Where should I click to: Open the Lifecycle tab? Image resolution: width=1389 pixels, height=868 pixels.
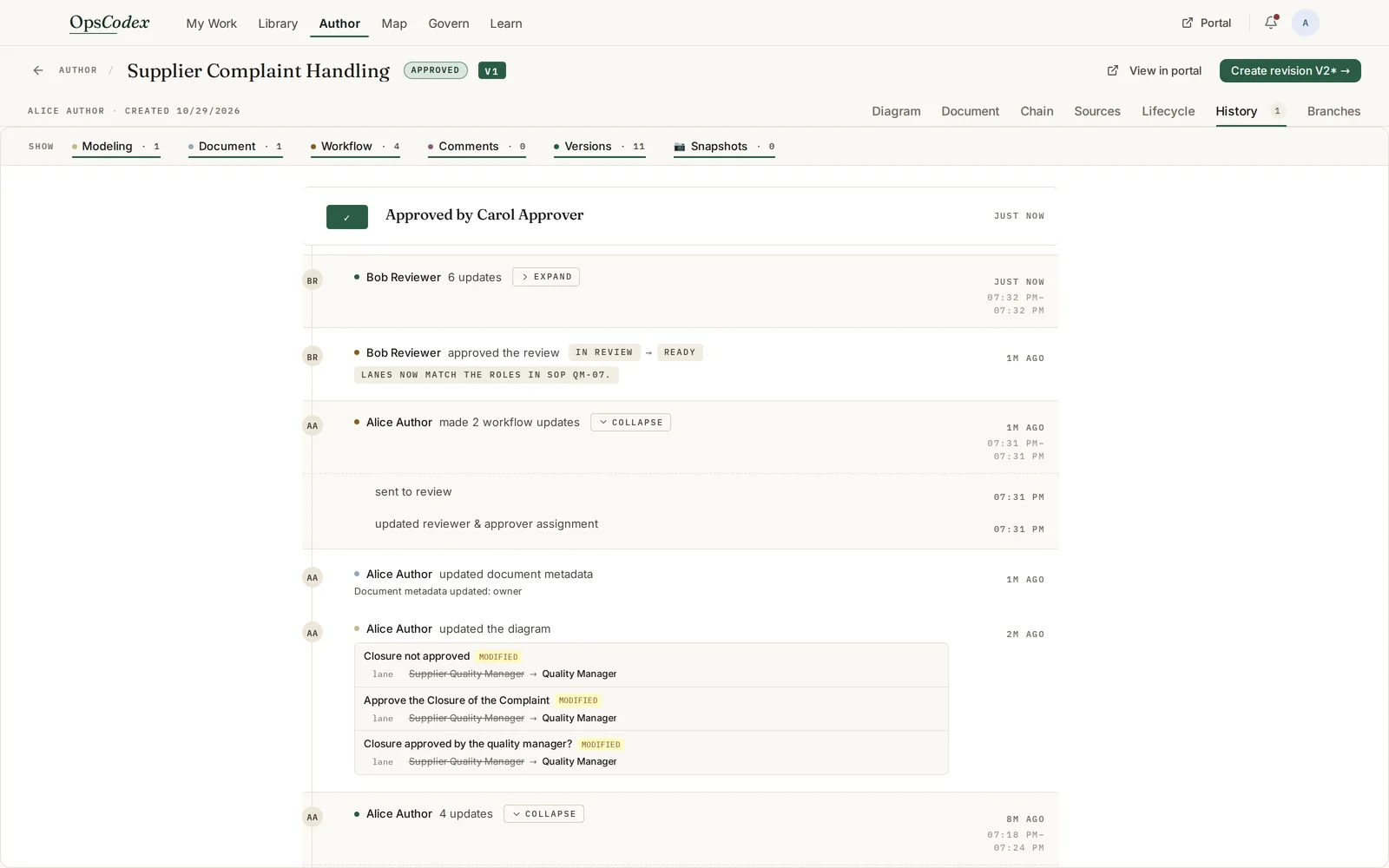pos(1168,111)
